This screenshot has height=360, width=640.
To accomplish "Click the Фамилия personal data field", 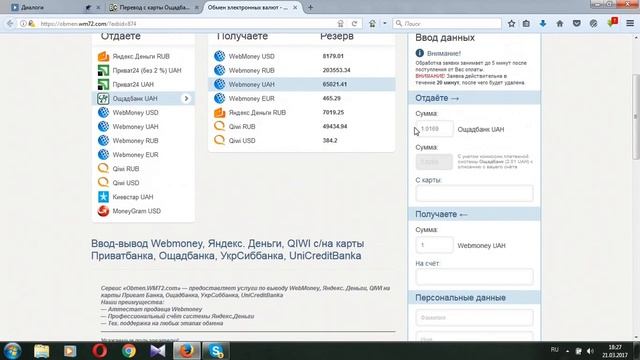I will click(x=474, y=318).
